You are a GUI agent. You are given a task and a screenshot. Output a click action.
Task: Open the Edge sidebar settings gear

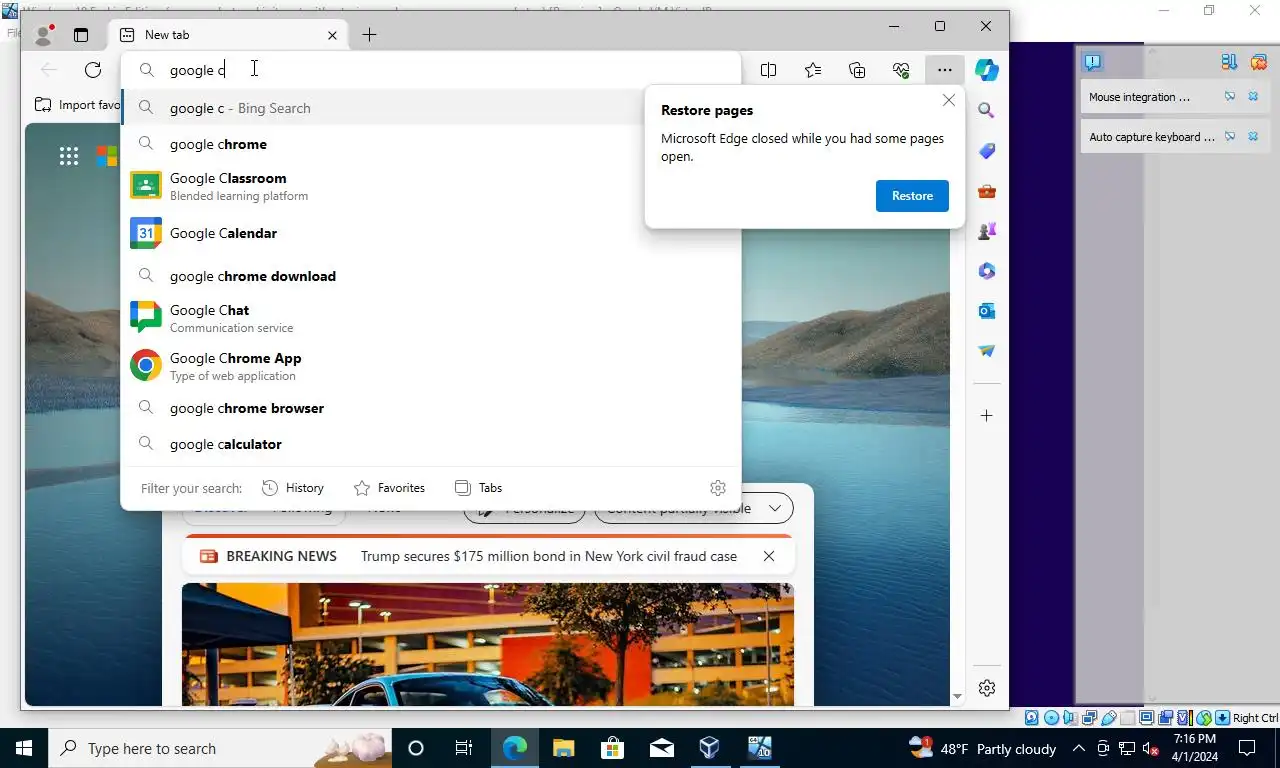click(987, 688)
